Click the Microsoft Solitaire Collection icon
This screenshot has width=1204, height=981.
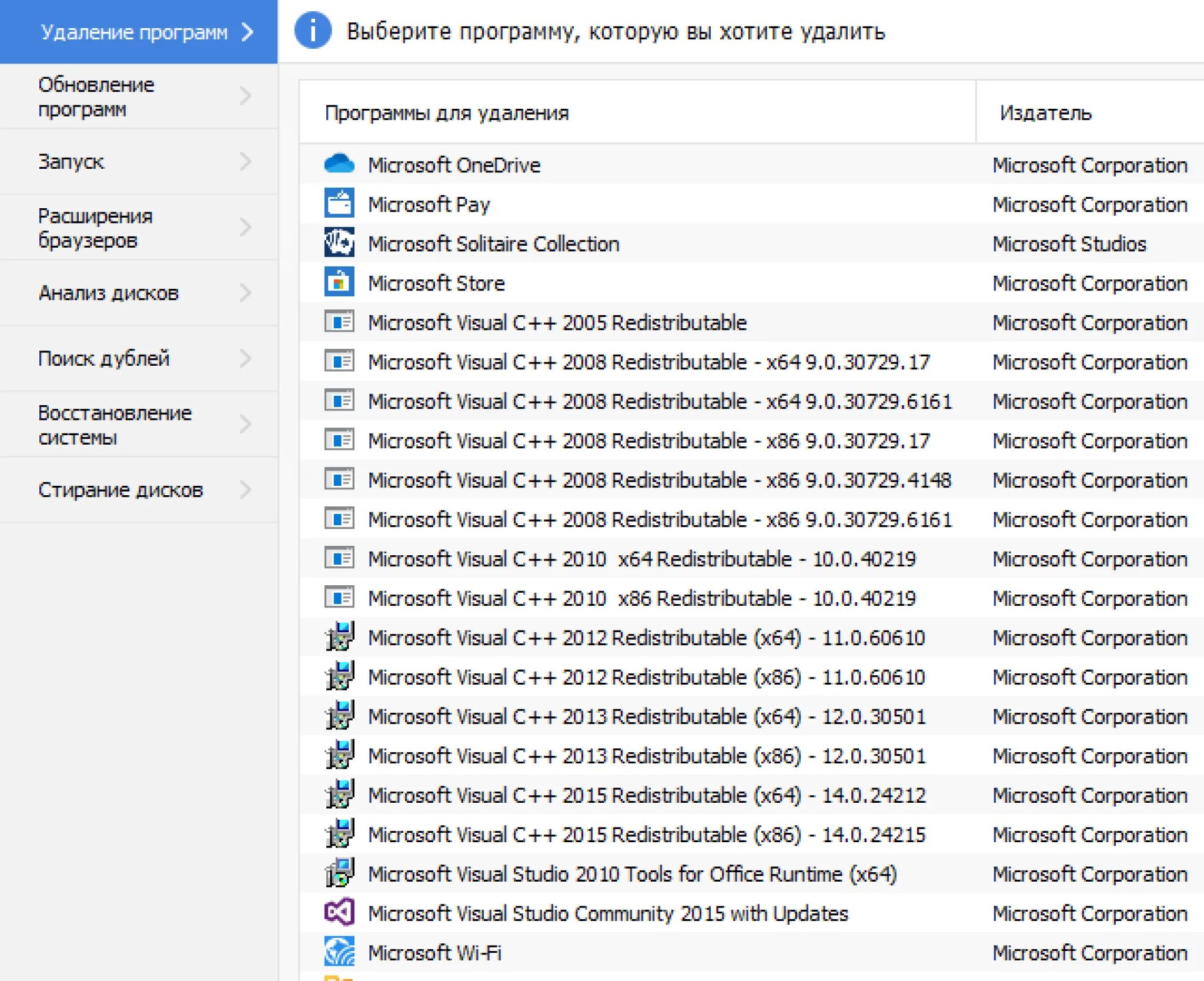pyautogui.click(x=340, y=243)
